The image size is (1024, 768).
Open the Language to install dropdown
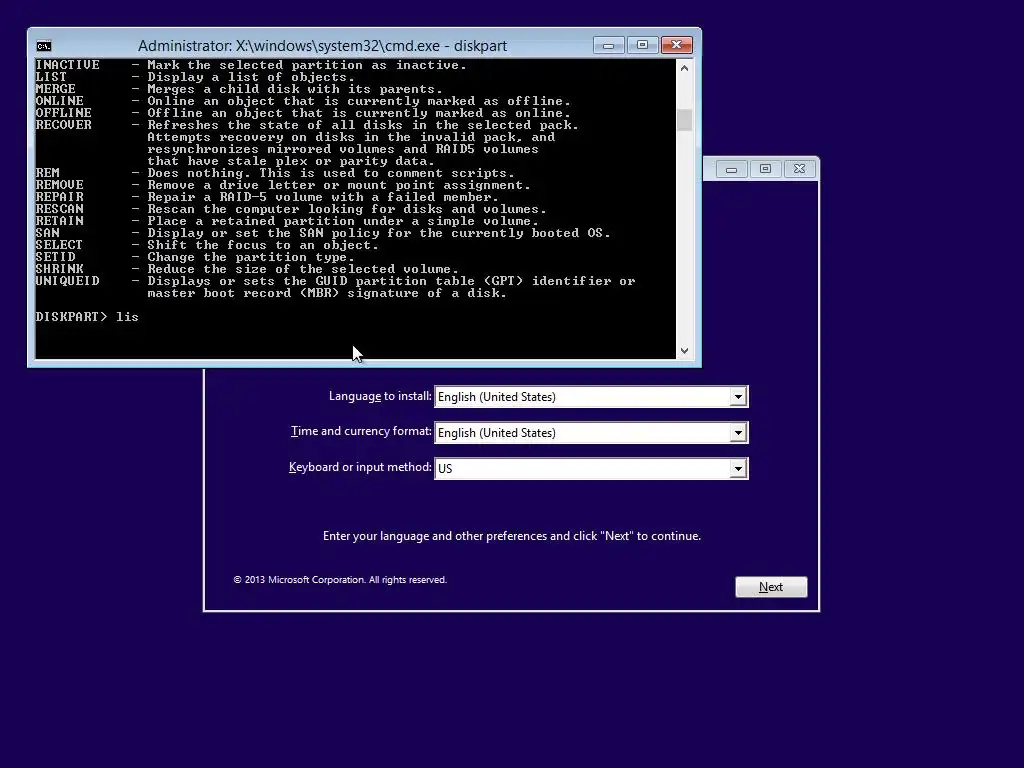point(591,396)
